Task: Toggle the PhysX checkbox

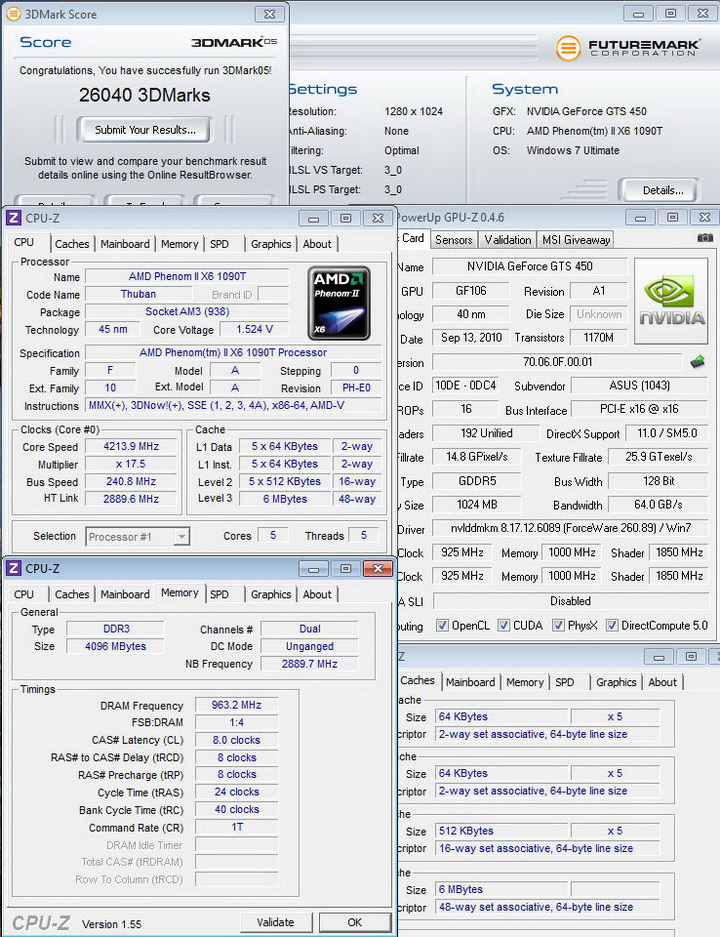Action: (x=558, y=625)
